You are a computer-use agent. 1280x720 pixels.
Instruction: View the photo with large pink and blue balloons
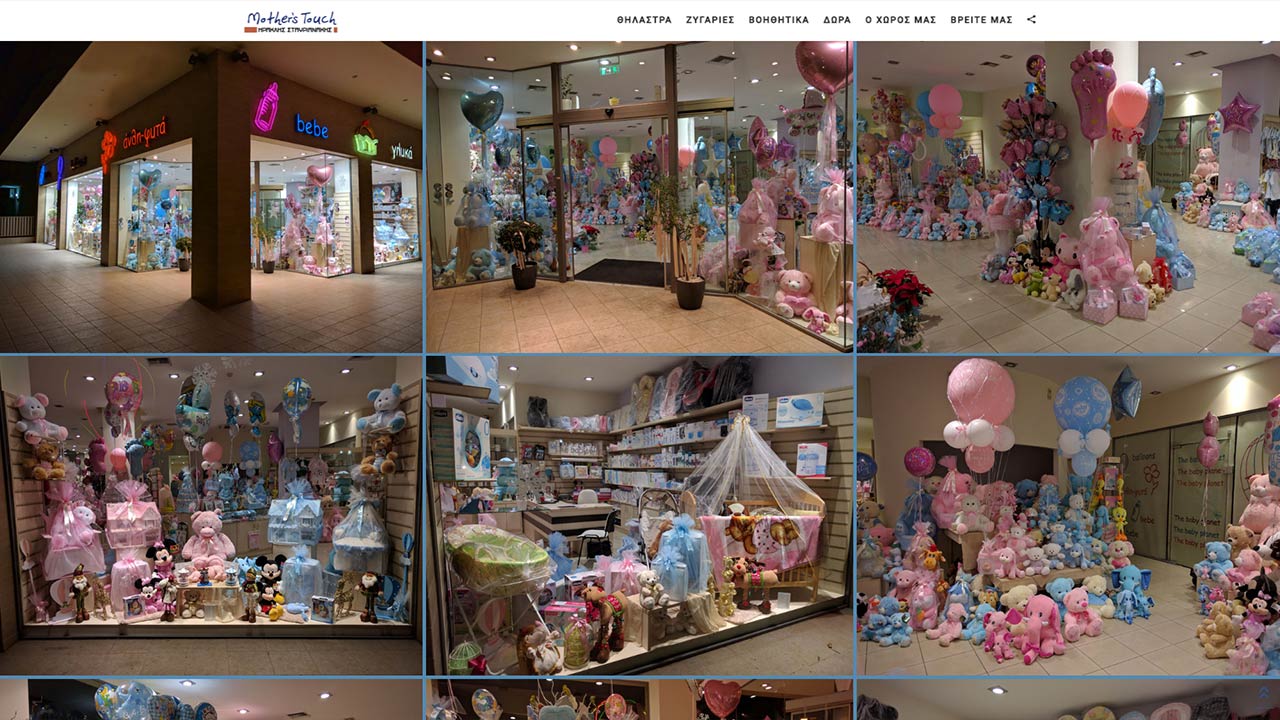[1068, 515]
